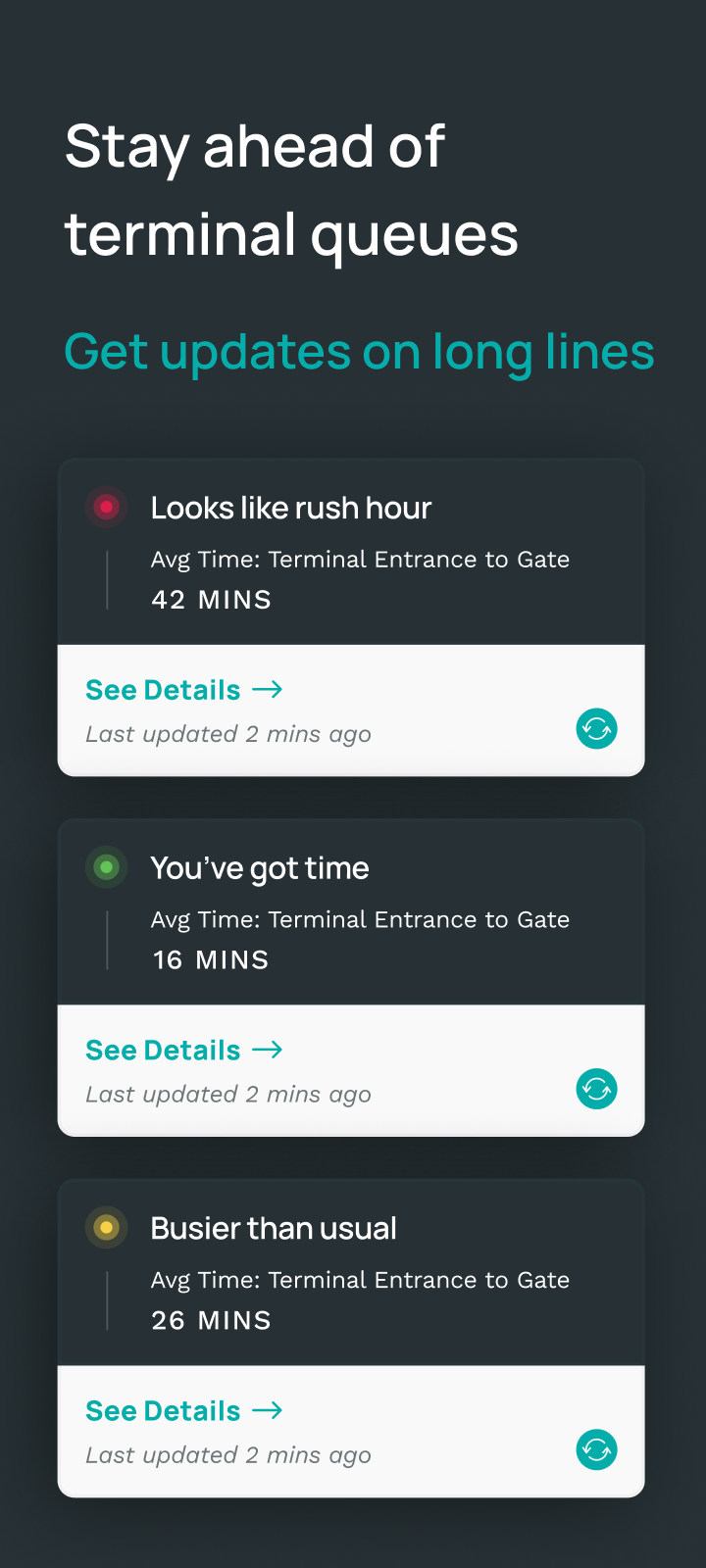Tap the Get updates on long lines text
This screenshot has width=706, height=1568.
tap(359, 352)
